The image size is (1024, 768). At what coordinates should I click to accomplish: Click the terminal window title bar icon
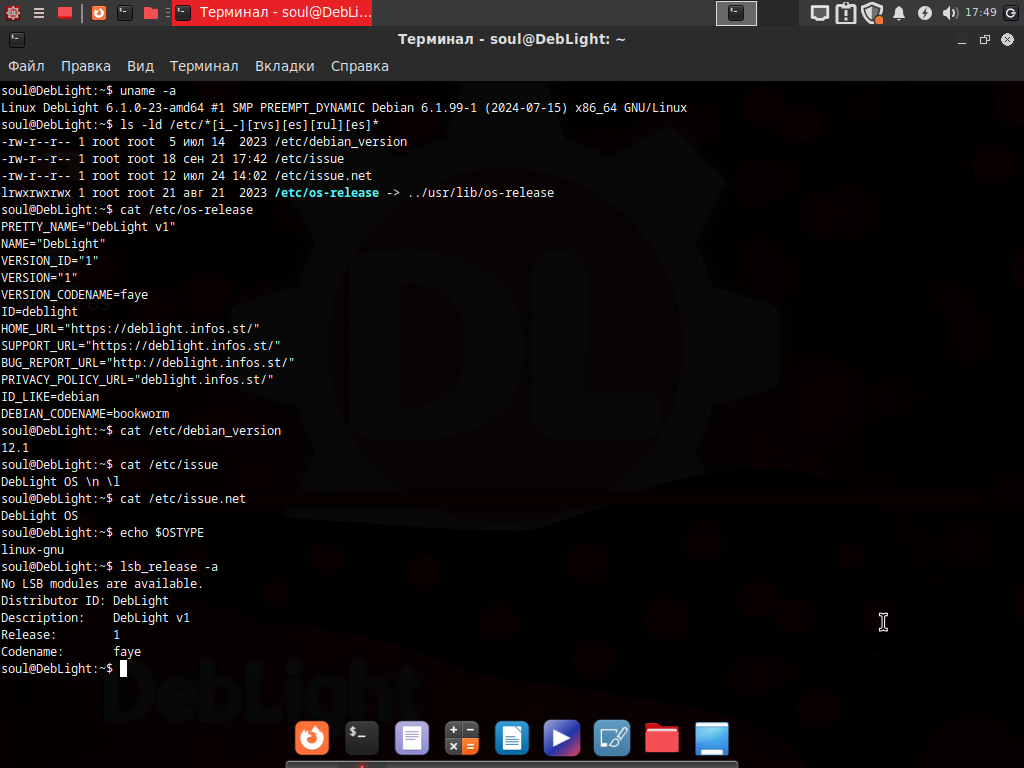click(x=17, y=40)
